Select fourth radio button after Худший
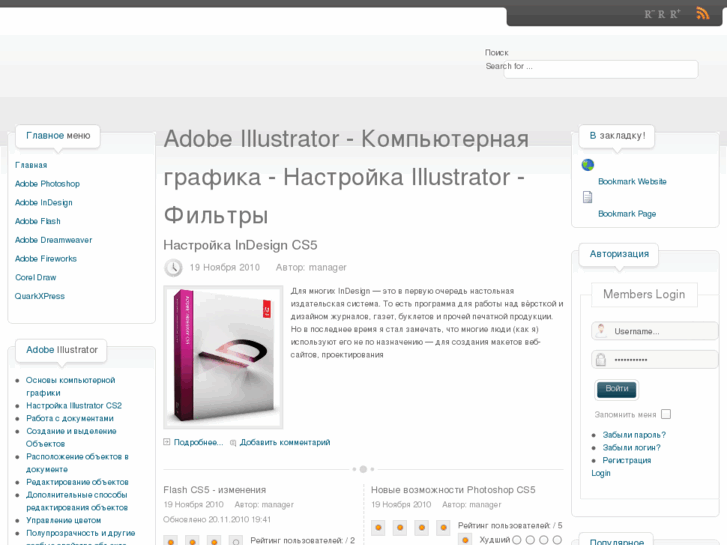Viewport: 727px width, 545px height. [x=557, y=540]
